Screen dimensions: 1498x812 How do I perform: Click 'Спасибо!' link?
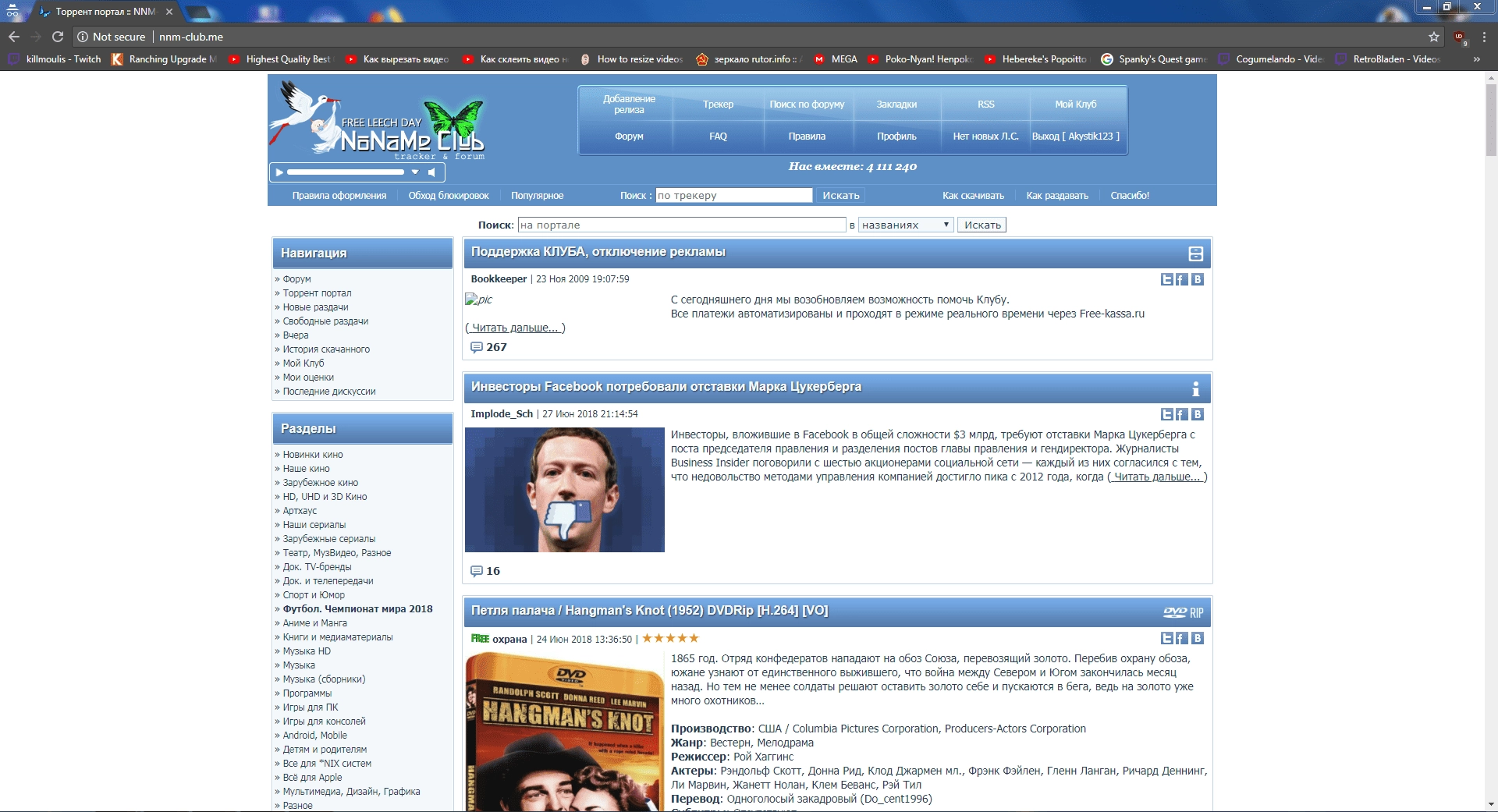tap(1130, 196)
